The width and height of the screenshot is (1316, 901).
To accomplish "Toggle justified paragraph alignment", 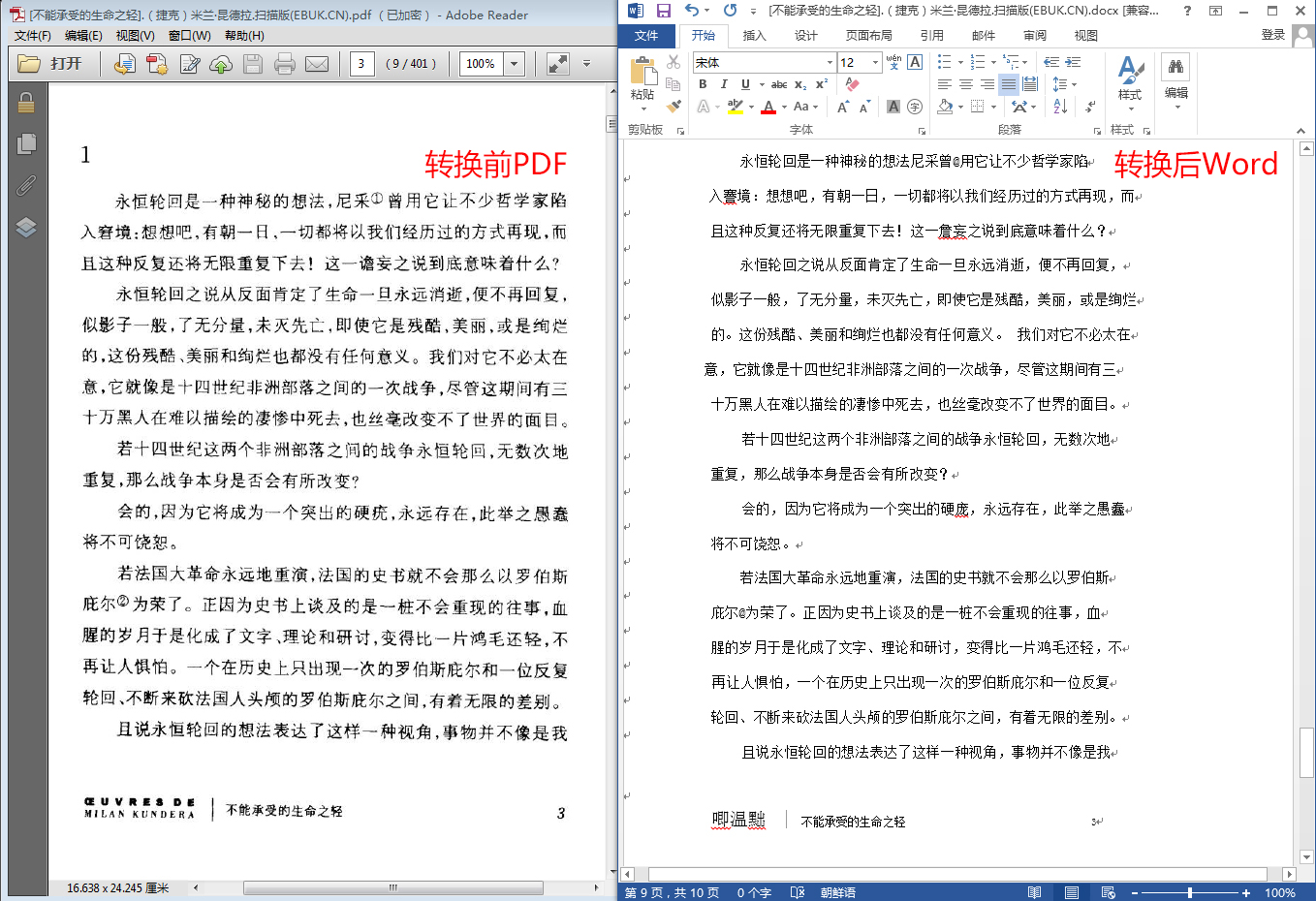I will click(x=1009, y=84).
